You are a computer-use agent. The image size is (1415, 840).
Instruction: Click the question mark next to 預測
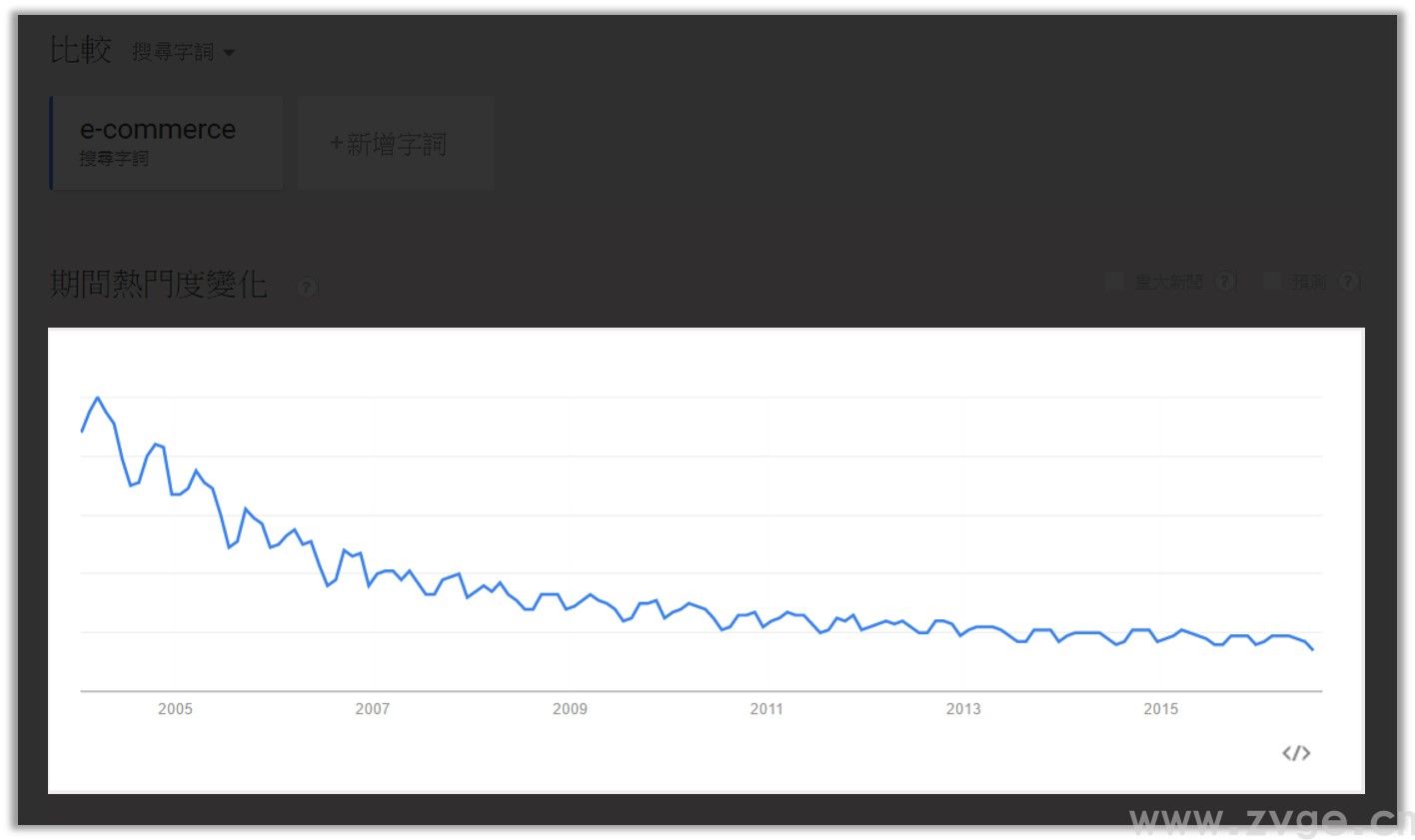pyautogui.click(x=1350, y=282)
